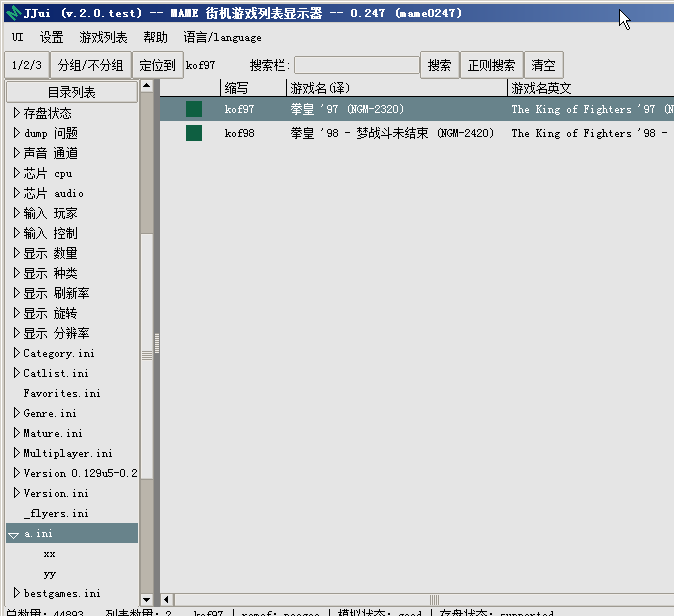674x616 pixels.
Task: Expand the Mature.ini tree node
Action: [x=17, y=433]
